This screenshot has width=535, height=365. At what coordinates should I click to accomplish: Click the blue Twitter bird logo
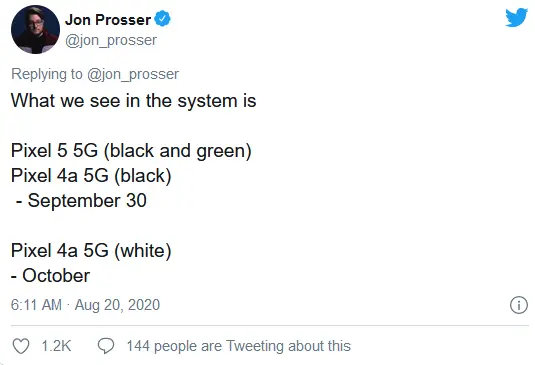[x=517, y=17]
